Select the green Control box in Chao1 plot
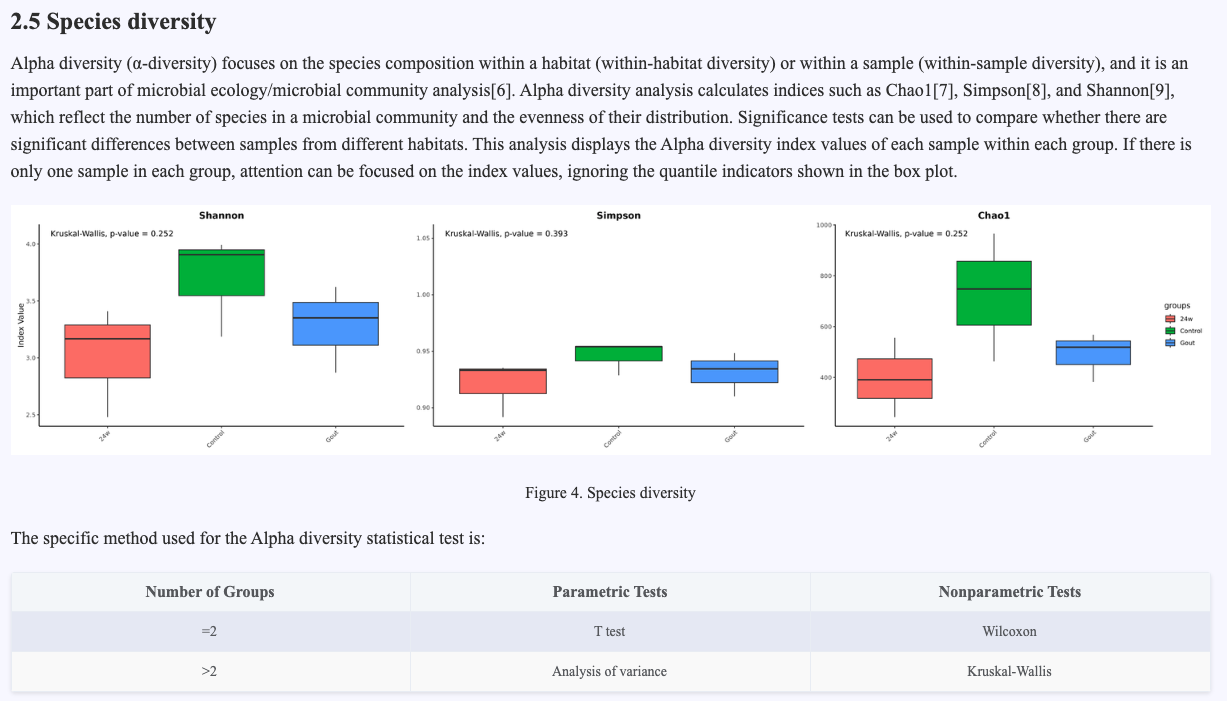 pos(993,293)
